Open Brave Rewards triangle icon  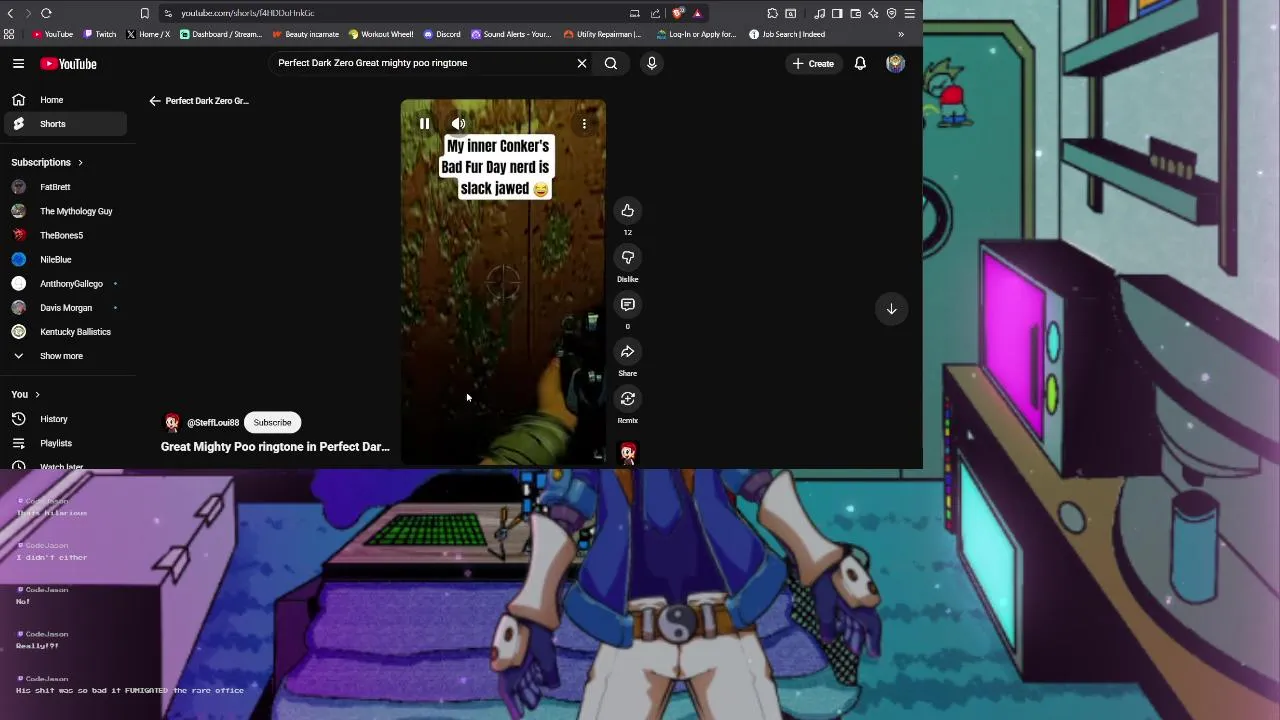(697, 13)
